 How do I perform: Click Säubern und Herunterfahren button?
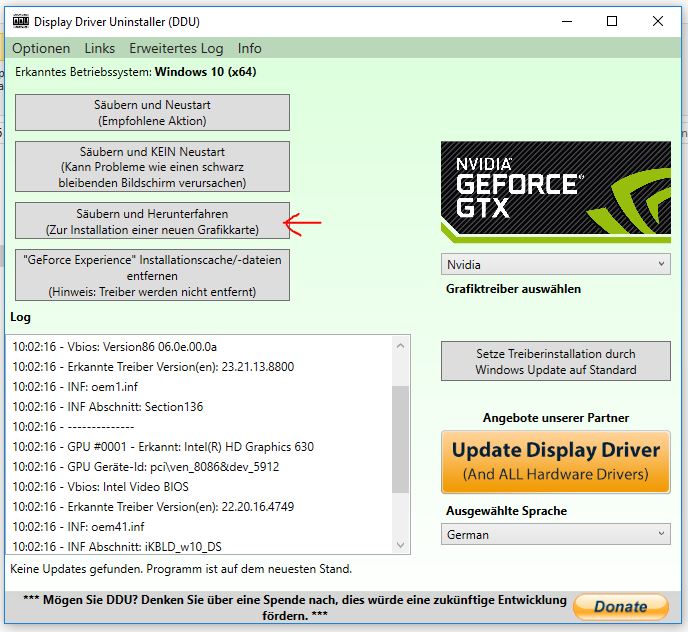(152, 221)
